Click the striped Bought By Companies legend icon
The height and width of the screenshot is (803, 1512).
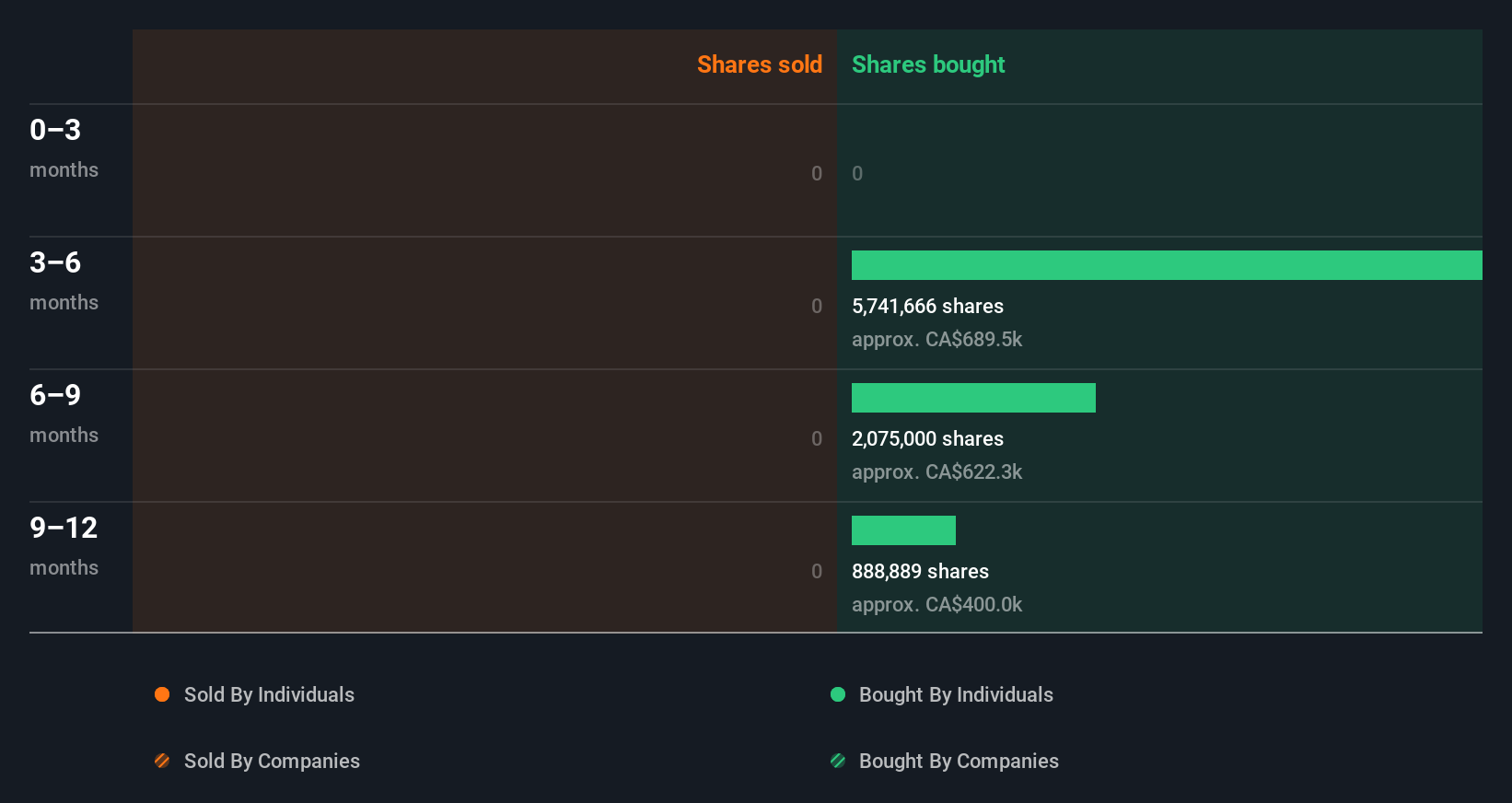click(838, 761)
